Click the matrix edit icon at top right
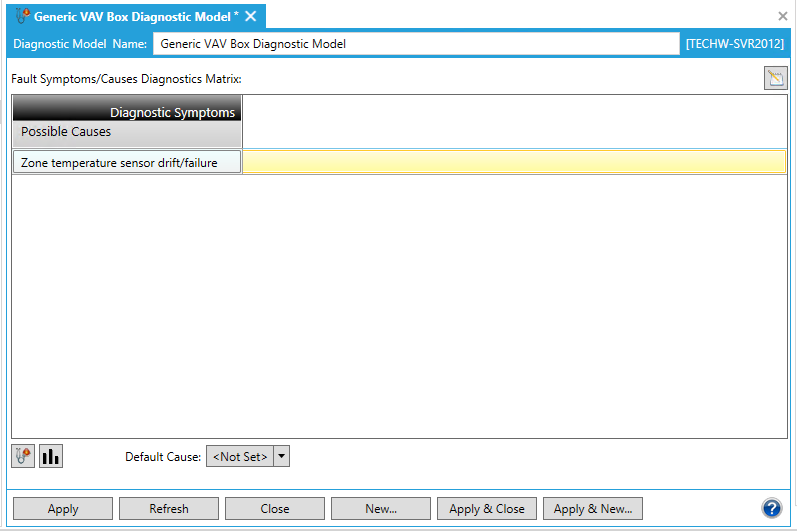This screenshot has height=531, width=797. (775, 79)
